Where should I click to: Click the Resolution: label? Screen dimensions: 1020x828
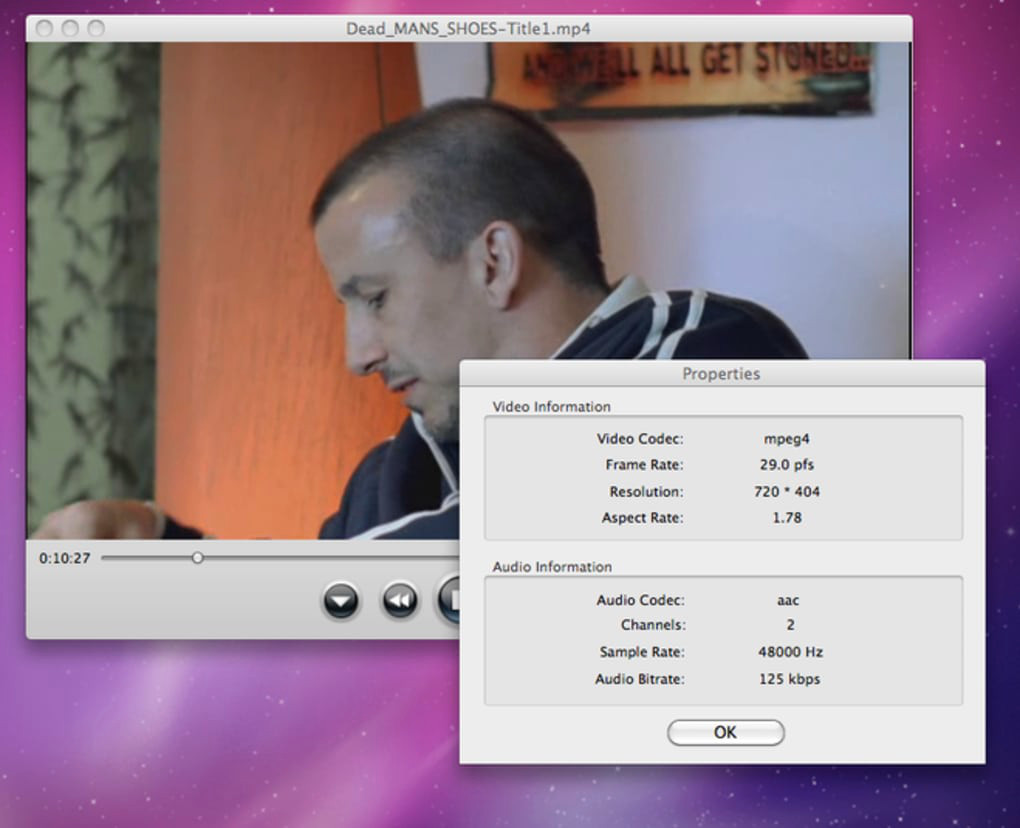646,492
